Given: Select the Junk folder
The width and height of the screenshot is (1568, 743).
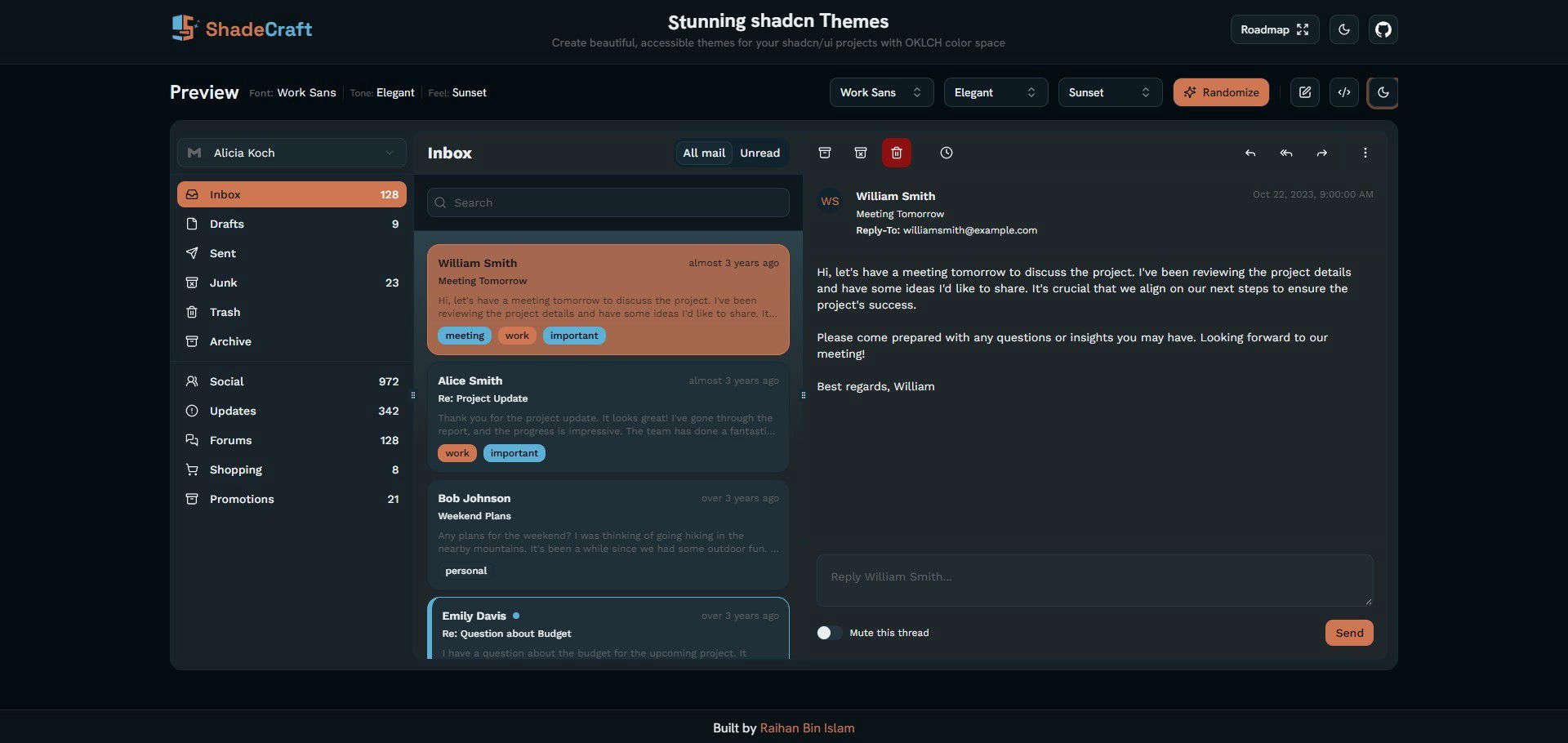Looking at the screenshot, I should [292, 283].
